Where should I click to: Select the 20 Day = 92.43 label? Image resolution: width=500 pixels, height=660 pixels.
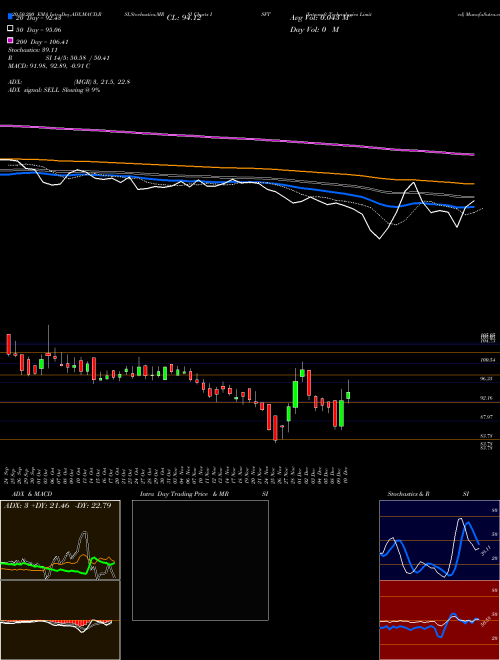(39, 18)
